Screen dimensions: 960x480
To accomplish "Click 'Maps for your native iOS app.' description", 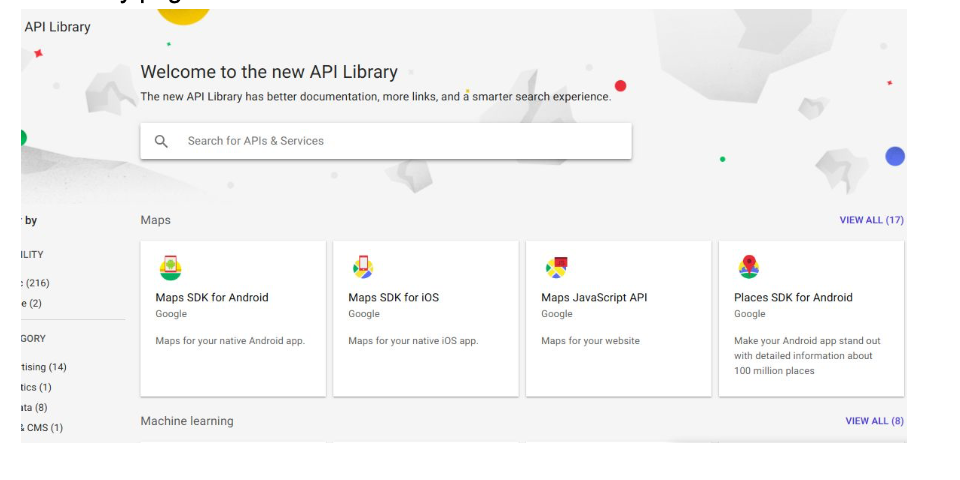I will (413, 341).
